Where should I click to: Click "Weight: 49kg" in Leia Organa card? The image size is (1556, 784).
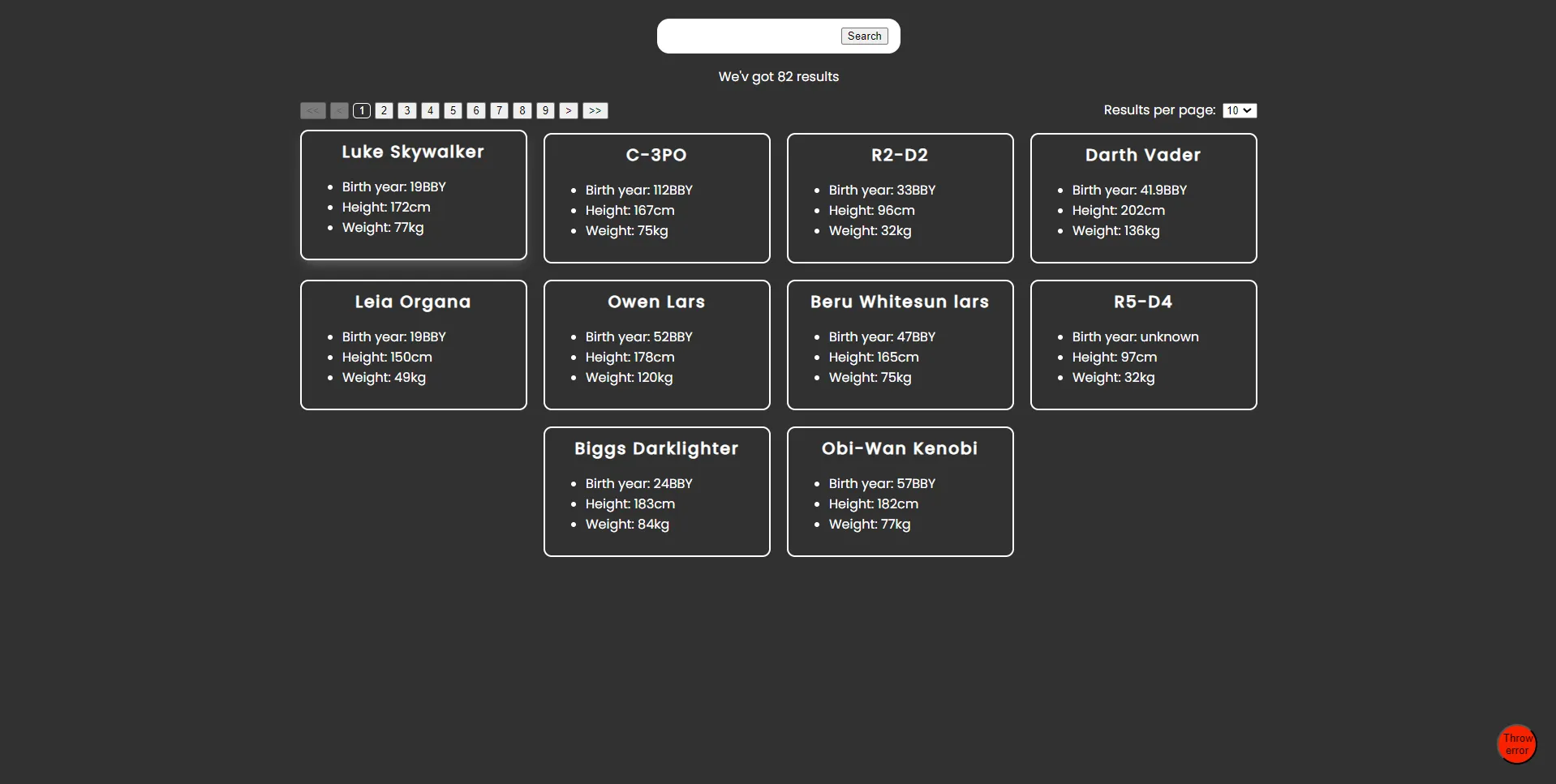coord(384,377)
